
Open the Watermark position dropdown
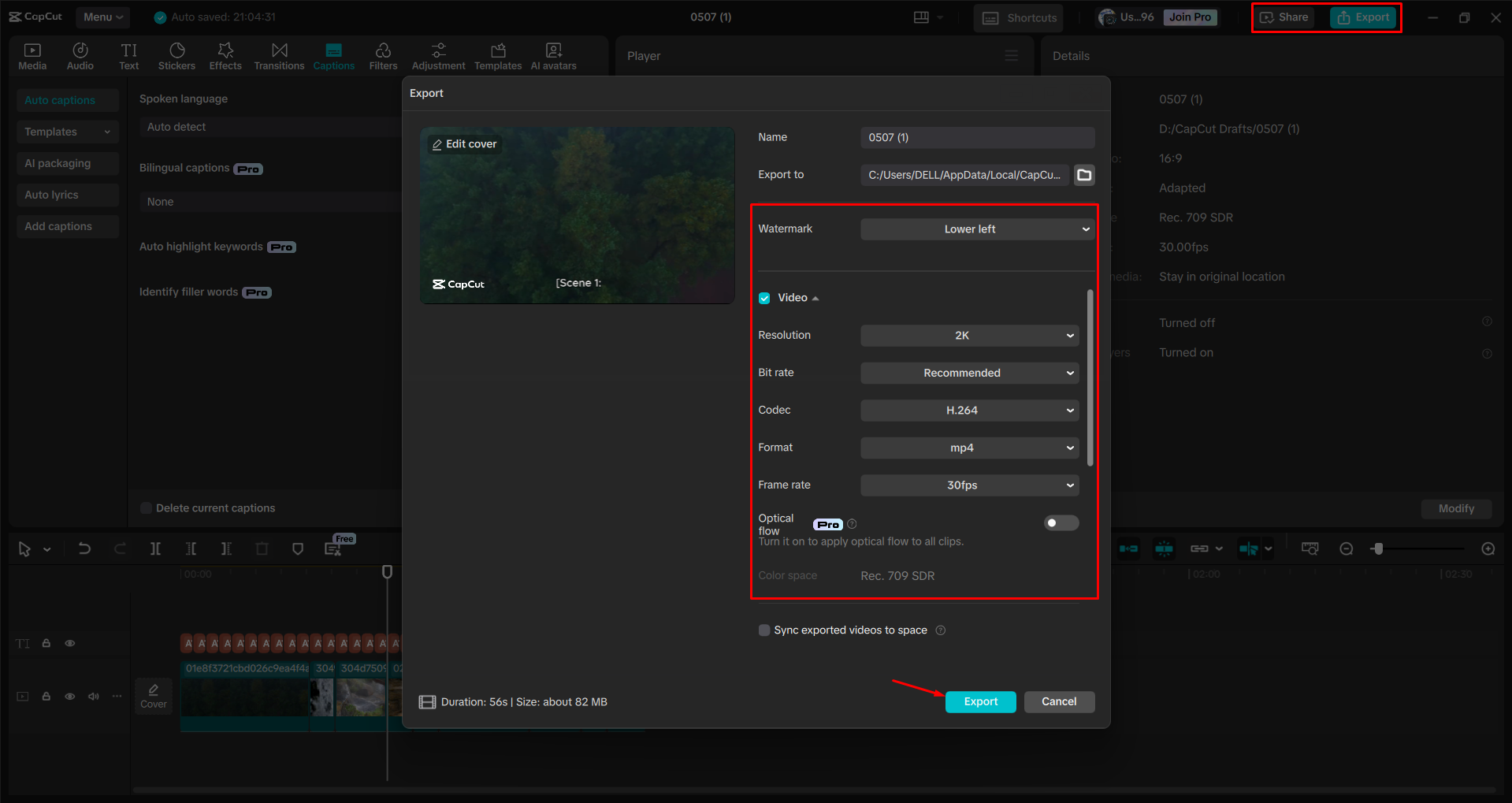point(976,229)
